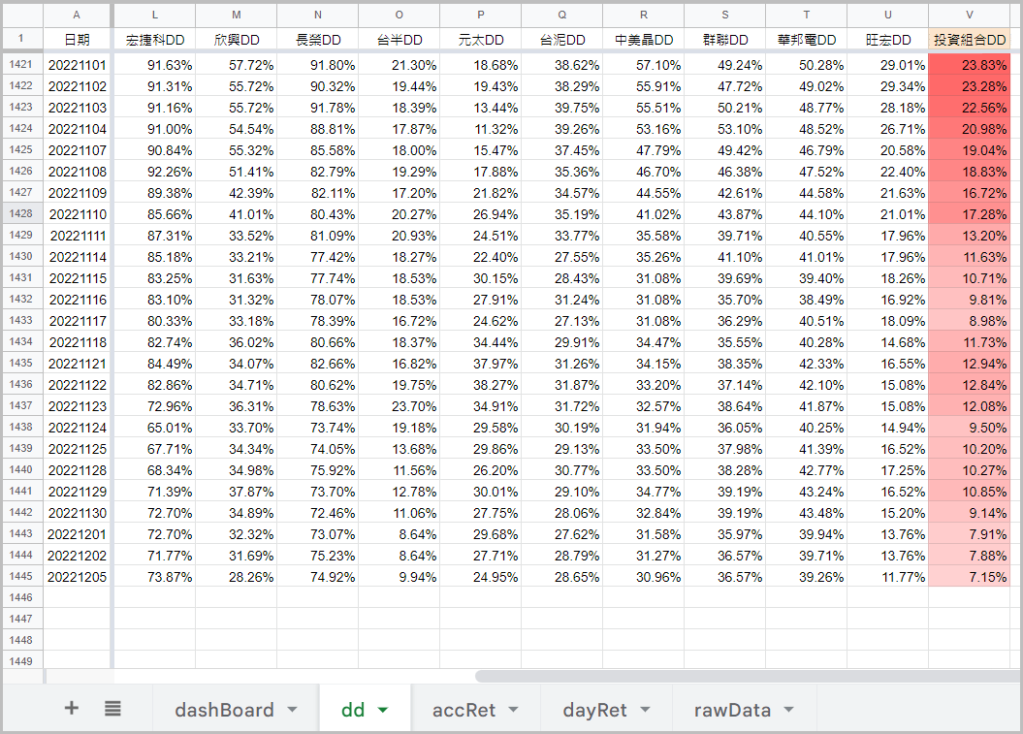Switch to the rawData sheet tab
This screenshot has width=1023, height=734.
tap(732, 710)
